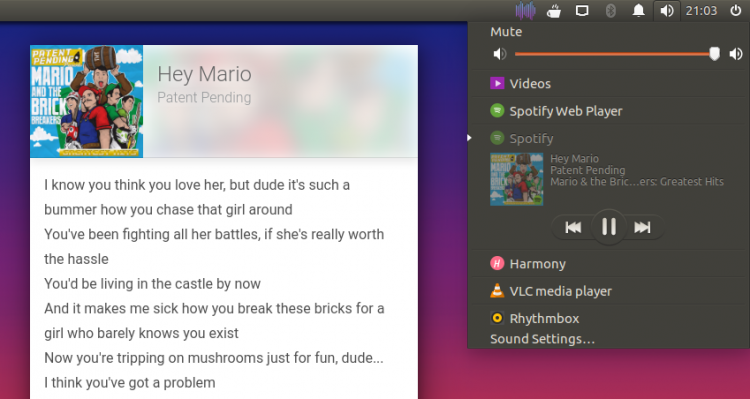Image resolution: width=750 pixels, height=399 pixels.
Task: Toggle Mute in the sound menu
Action: [506, 32]
